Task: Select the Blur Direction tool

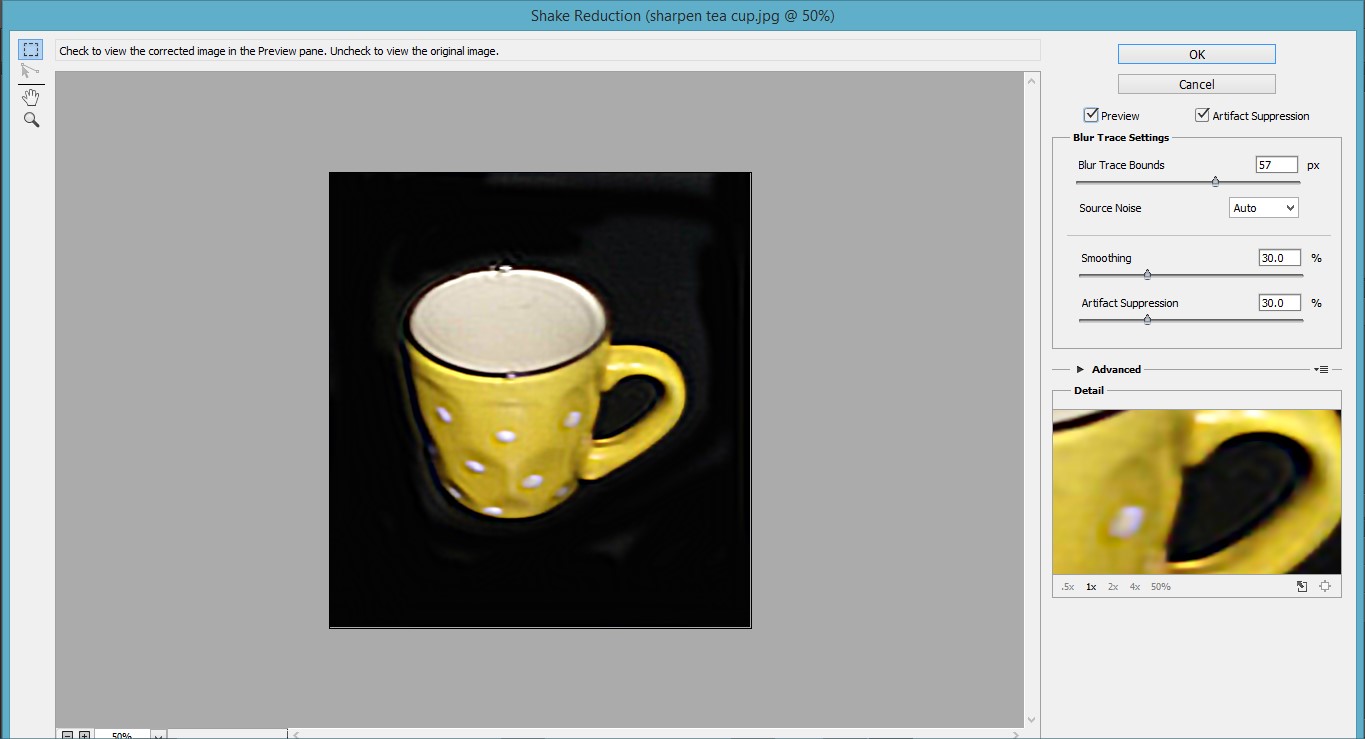Action: 31,71
